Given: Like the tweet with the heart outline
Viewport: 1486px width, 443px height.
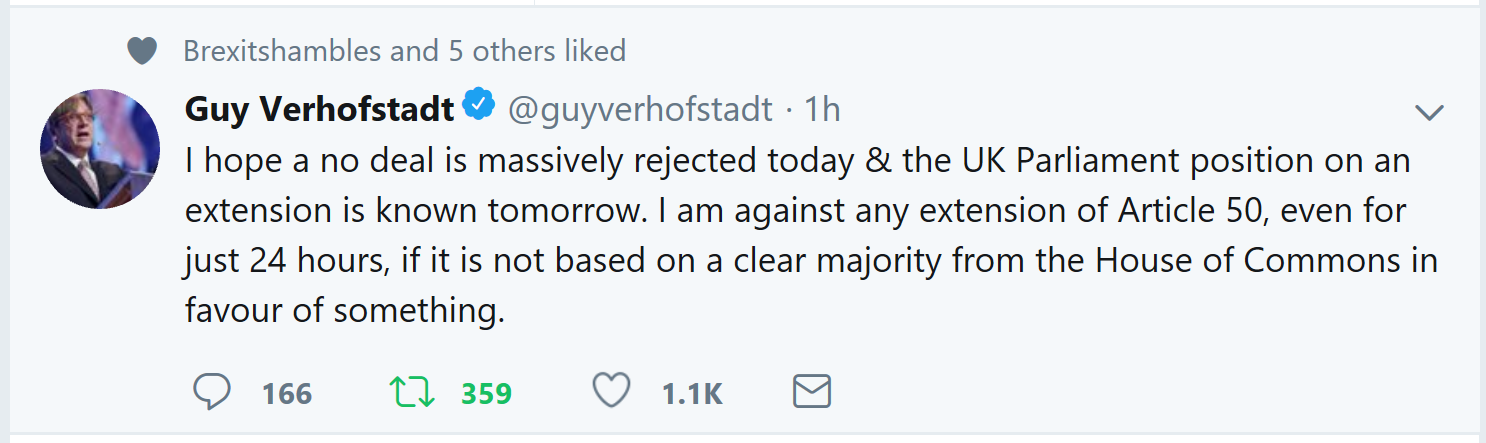Looking at the screenshot, I should tap(611, 392).
